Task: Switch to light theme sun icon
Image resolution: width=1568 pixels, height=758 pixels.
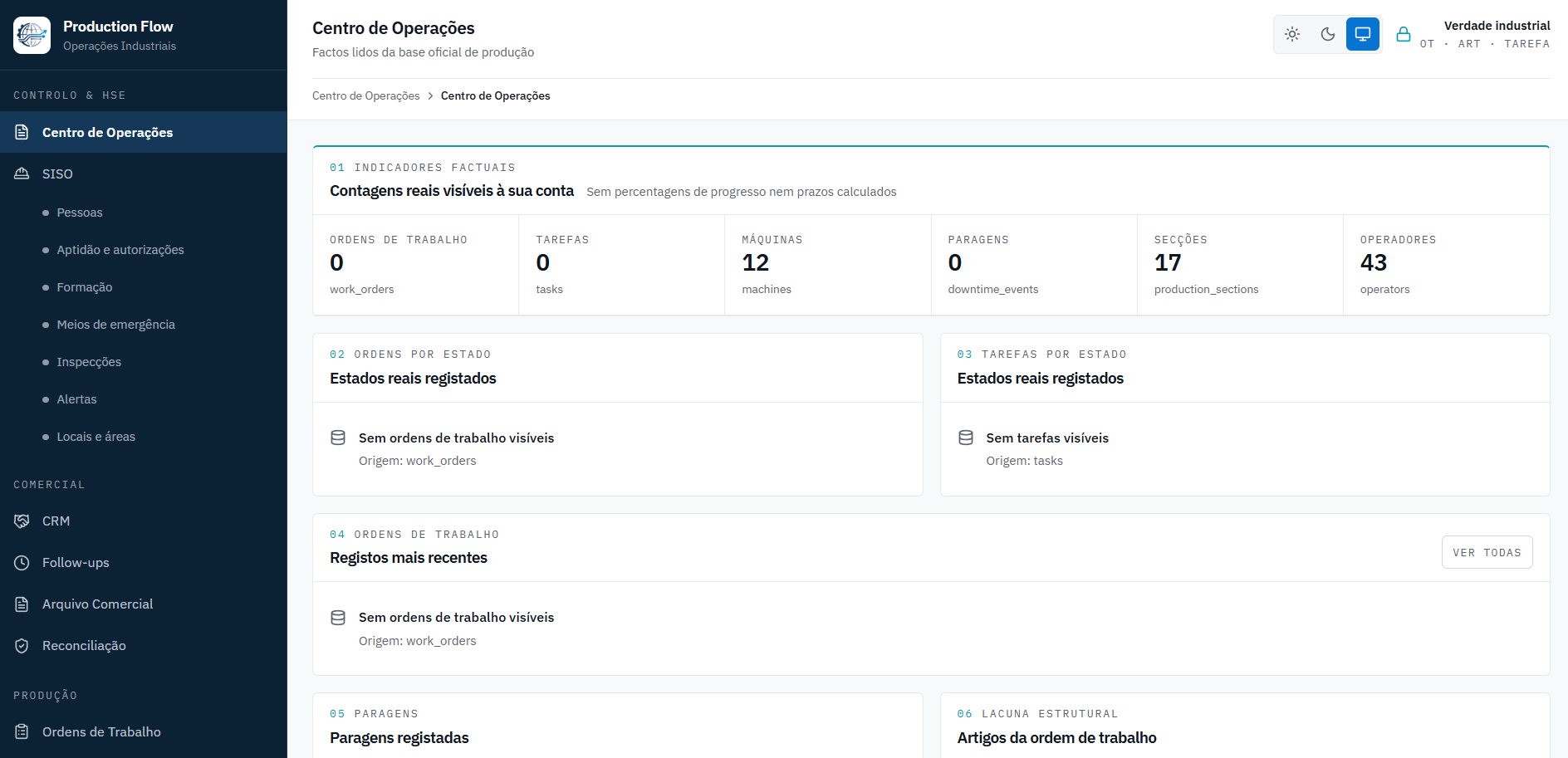Action: pyautogui.click(x=1292, y=34)
